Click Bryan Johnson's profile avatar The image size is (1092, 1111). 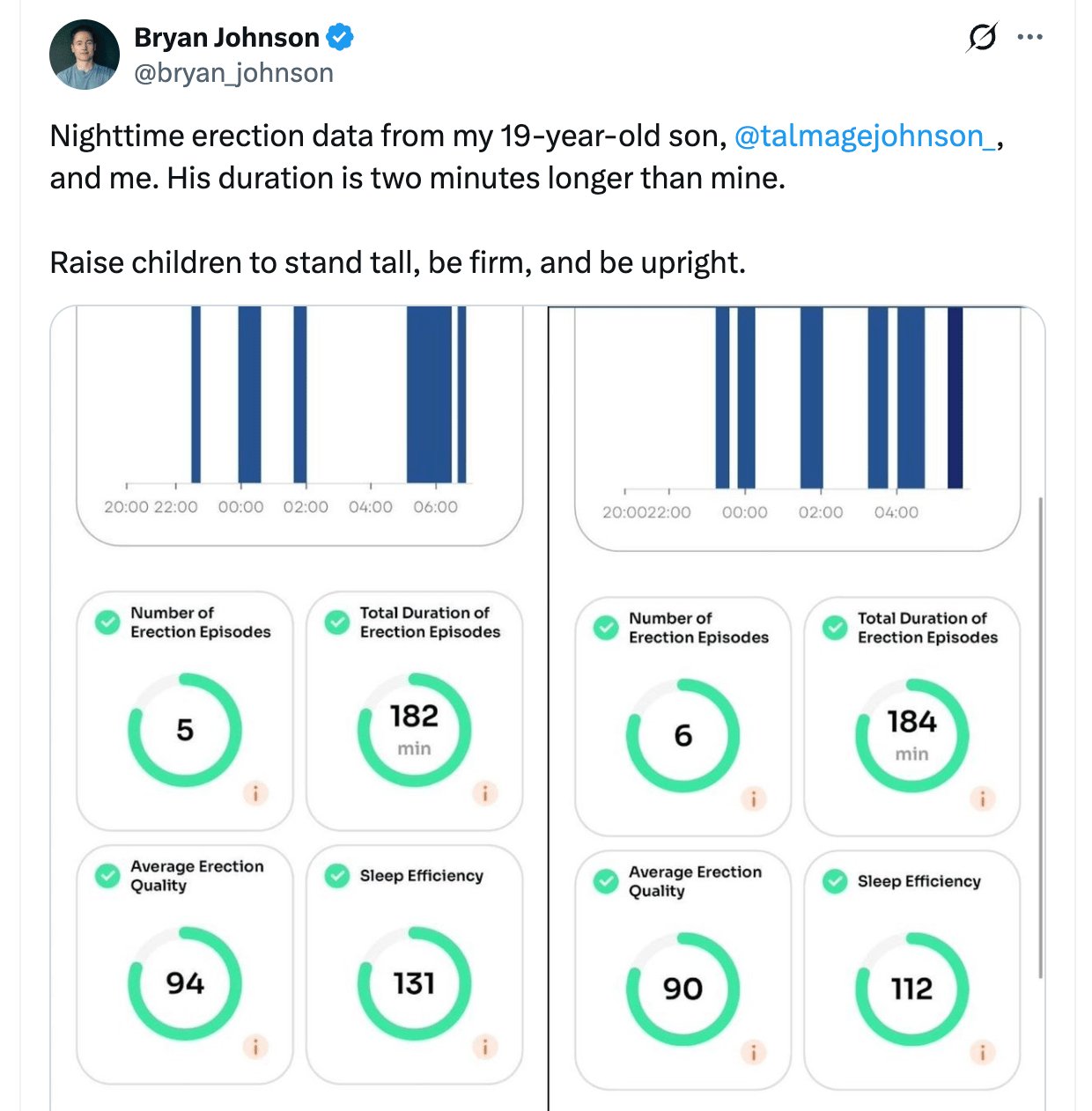[x=85, y=55]
